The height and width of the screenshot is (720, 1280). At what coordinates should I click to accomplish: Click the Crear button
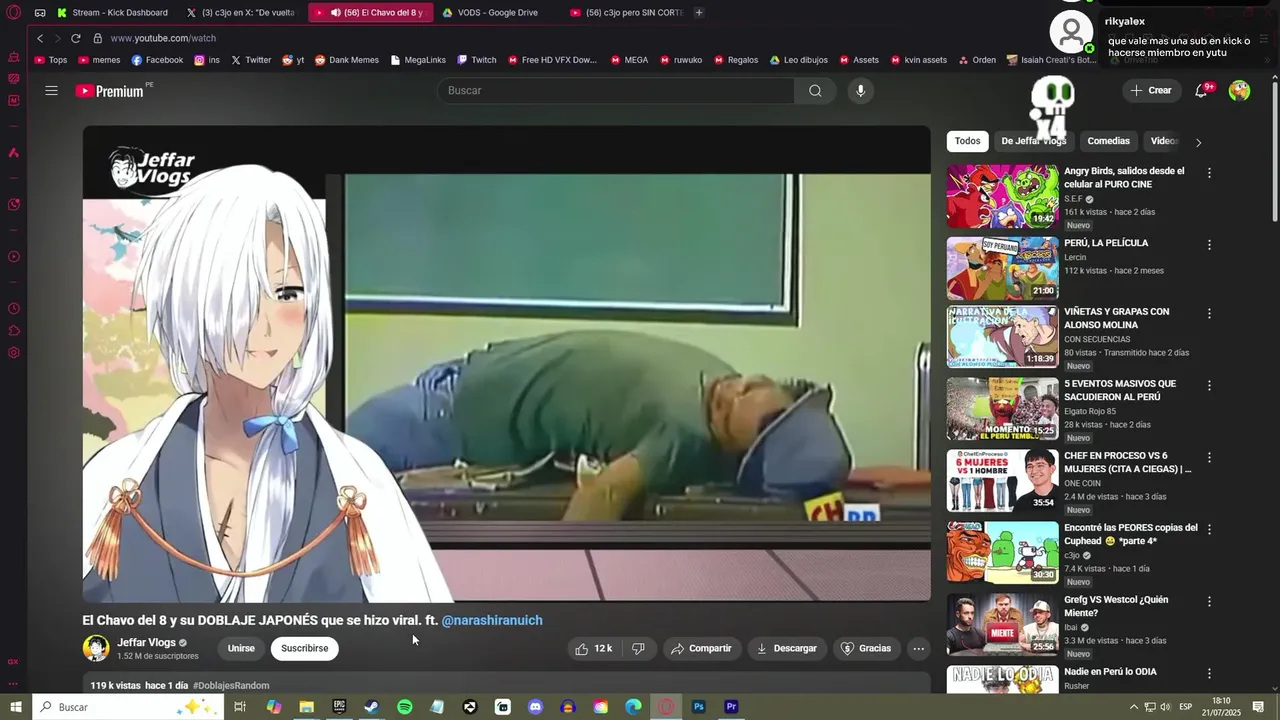(1150, 91)
